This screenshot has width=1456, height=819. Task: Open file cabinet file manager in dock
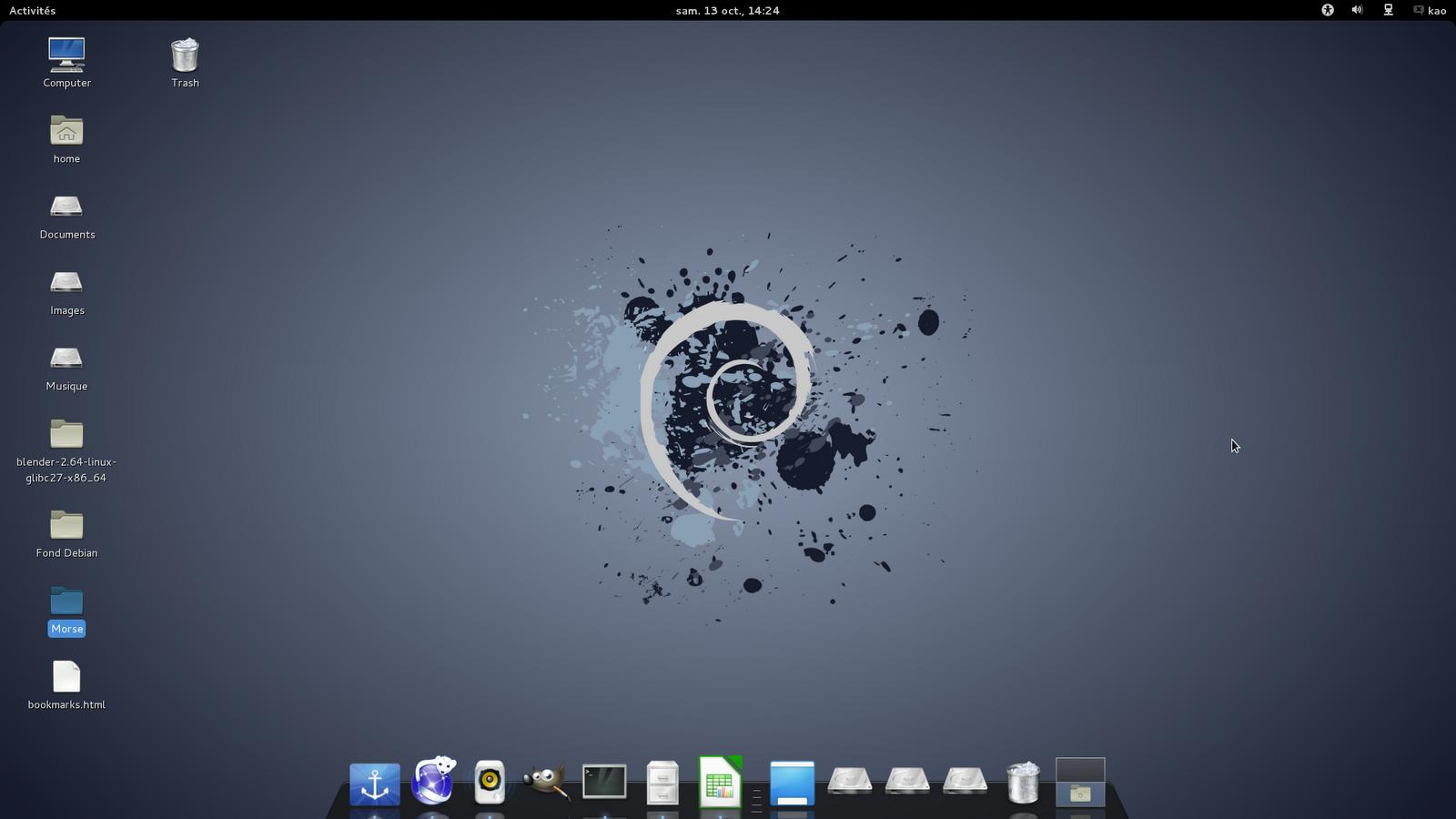coord(662,783)
